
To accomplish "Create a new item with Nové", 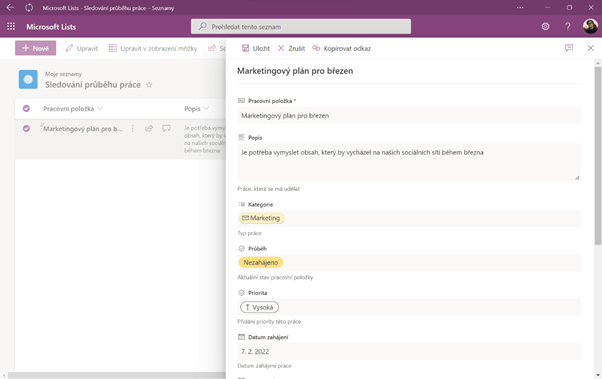I will pyautogui.click(x=35, y=48).
